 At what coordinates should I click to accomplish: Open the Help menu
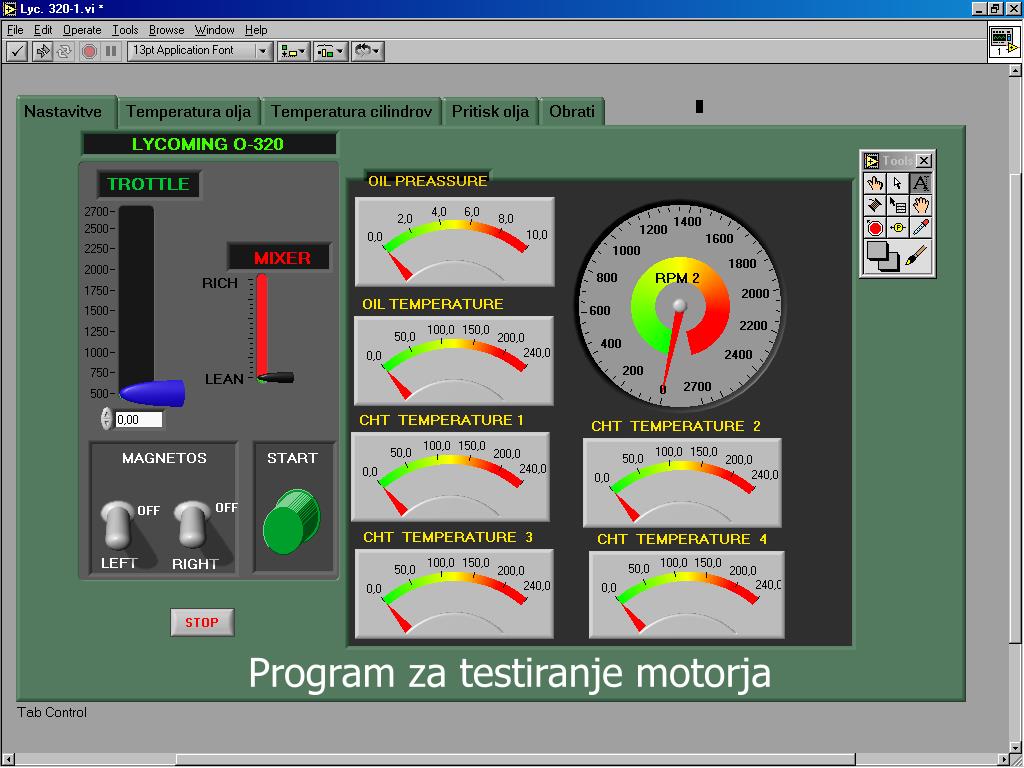(256, 30)
